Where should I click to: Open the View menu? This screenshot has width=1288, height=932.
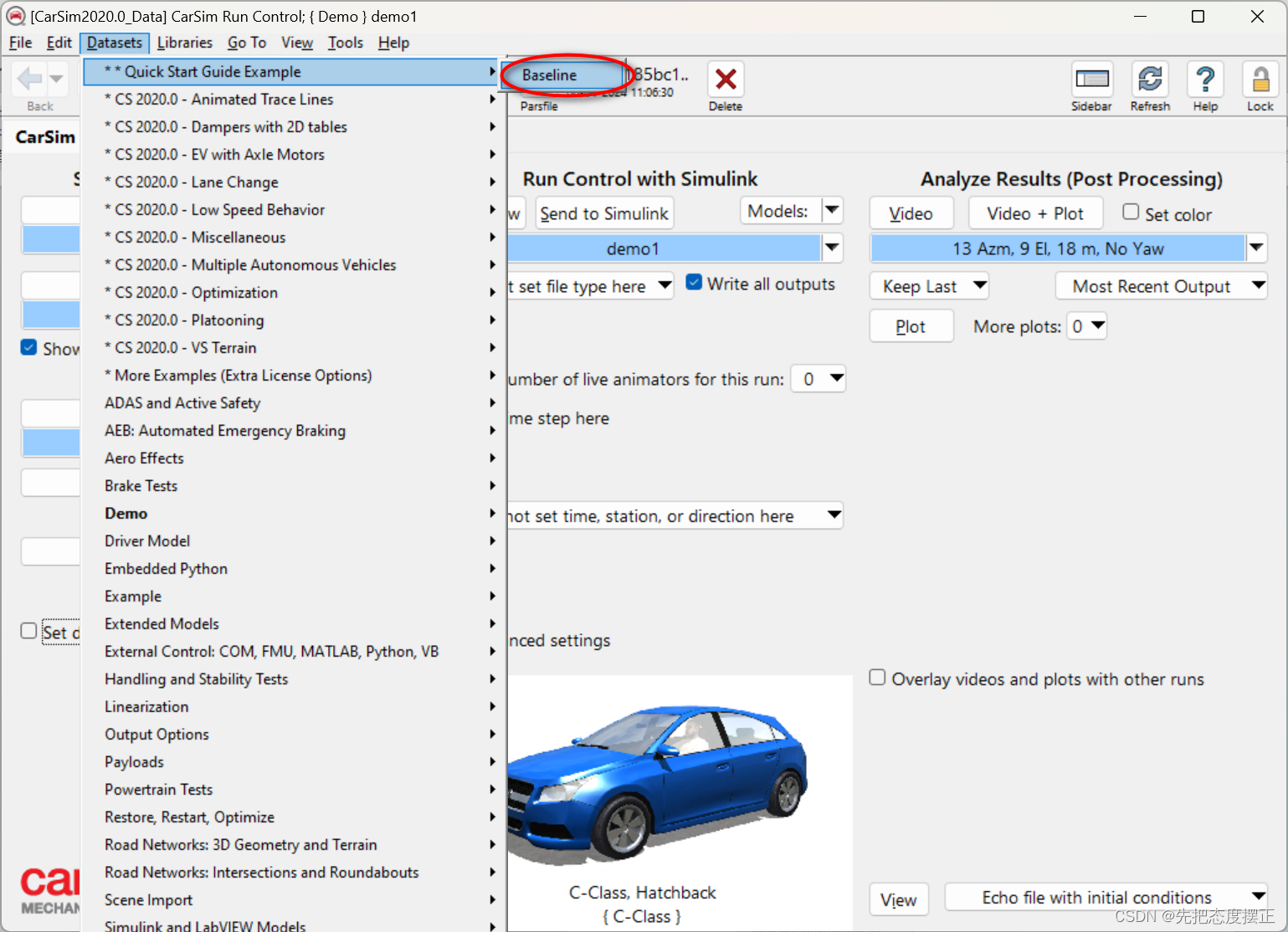coord(297,43)
